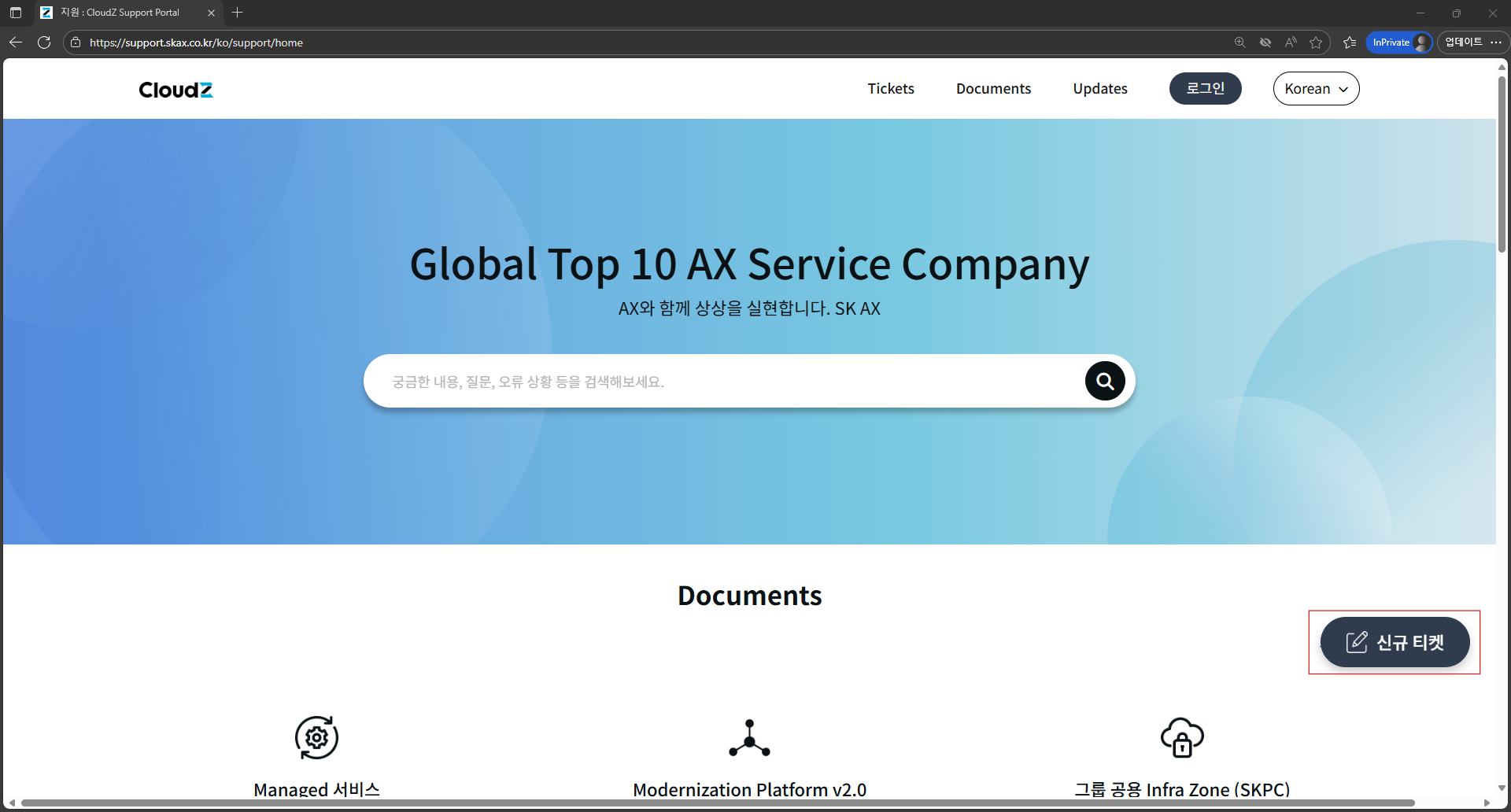Open Modernization Platform v2.0 link
Image resolution: width=1511 pixels, height=812 pixels.
[749, 789]
